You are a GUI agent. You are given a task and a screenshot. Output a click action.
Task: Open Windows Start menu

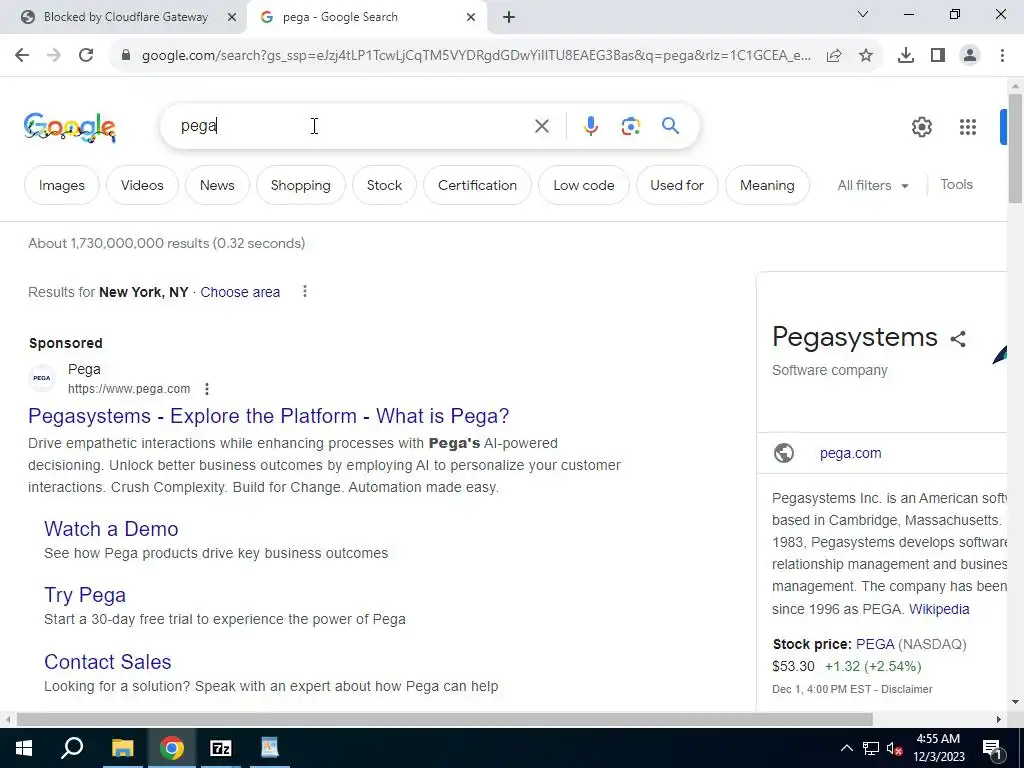coord(24,748)
